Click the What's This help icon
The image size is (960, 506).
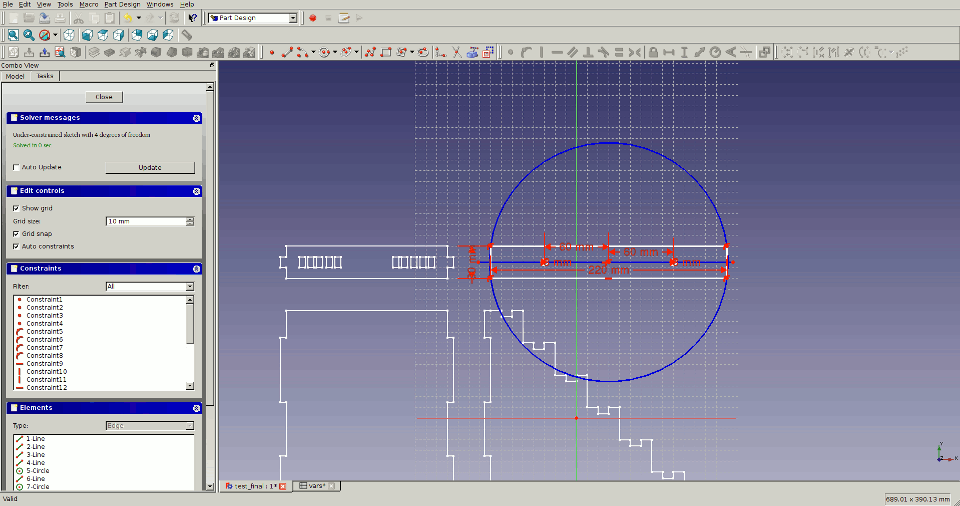click(x=192, y=18)
